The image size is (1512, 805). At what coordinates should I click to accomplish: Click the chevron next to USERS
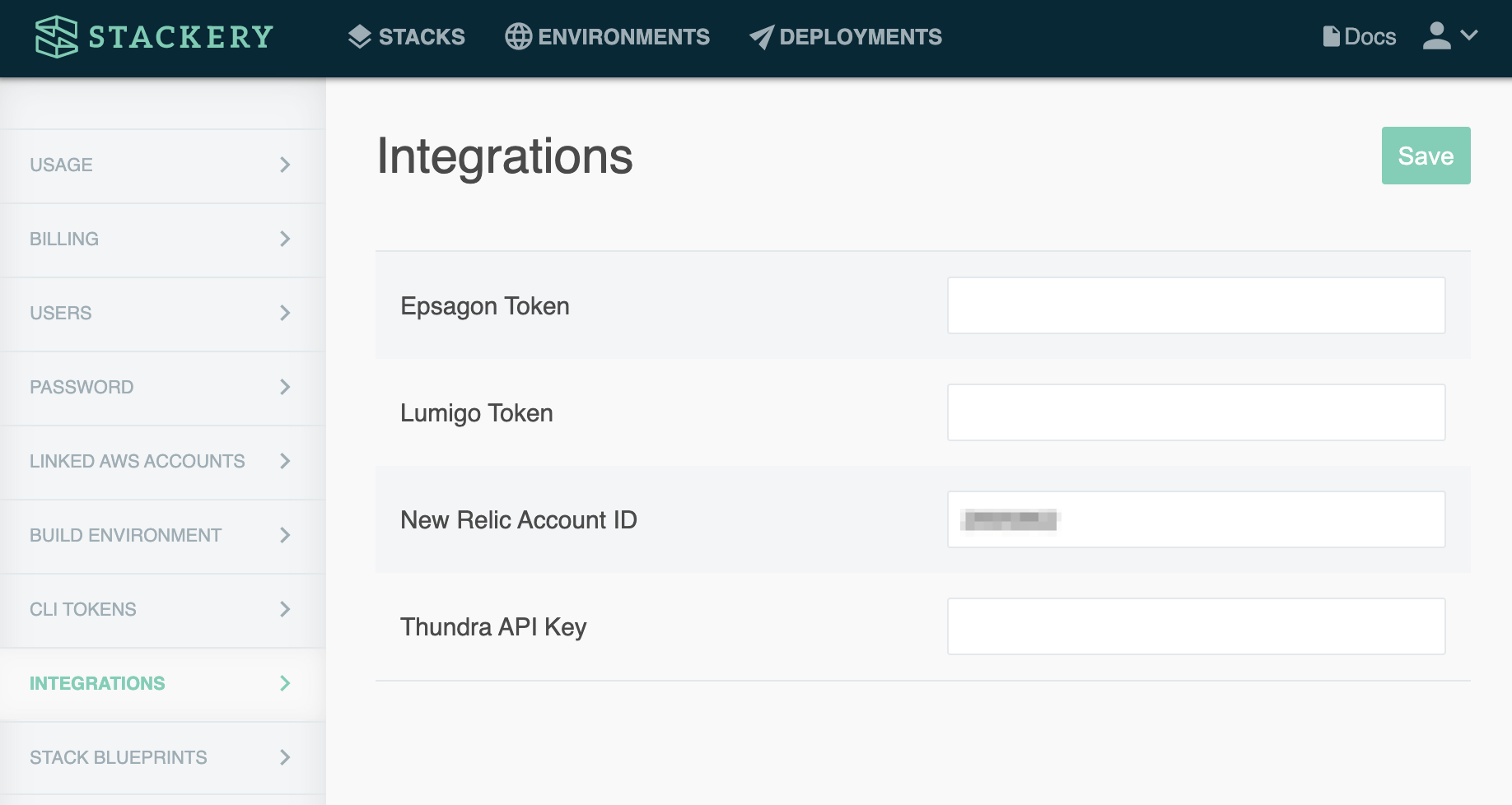(x=285, y=313)
